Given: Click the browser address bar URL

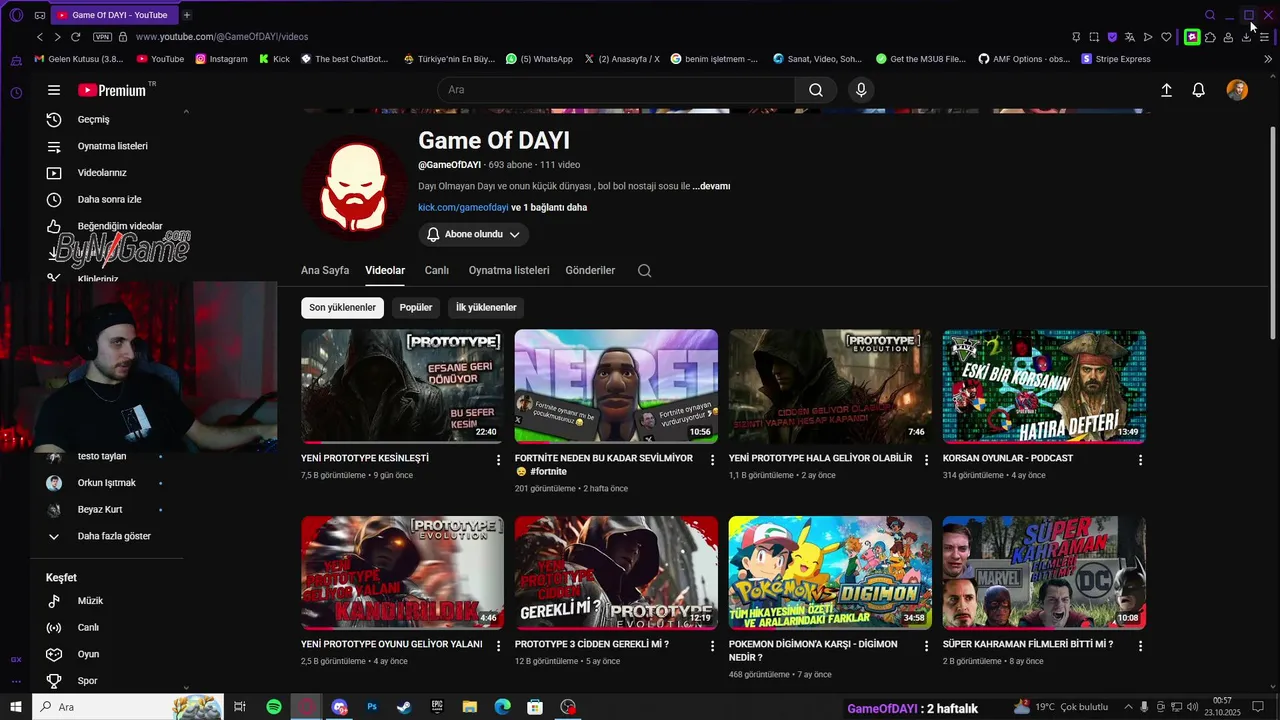Looking at the screenshot, I should [222, 37].
